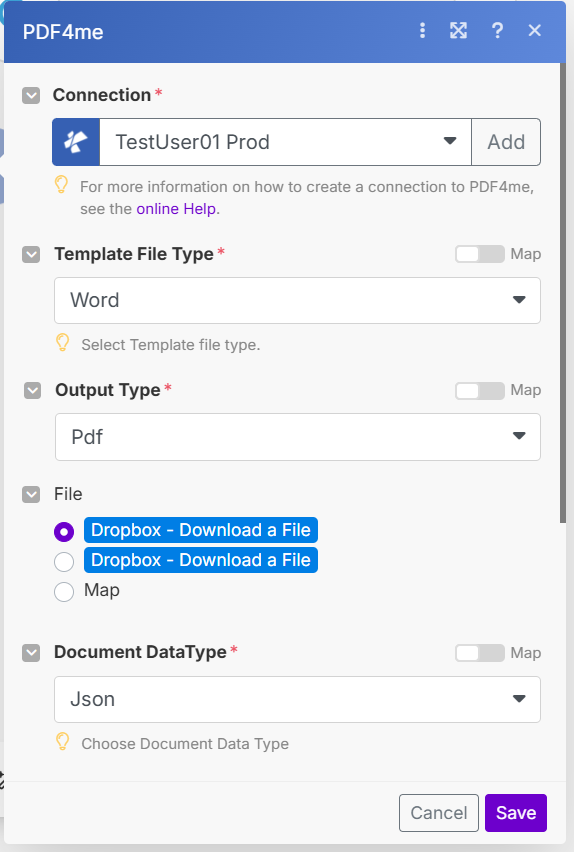Collapse the File section chevron

tap(31, 494)
